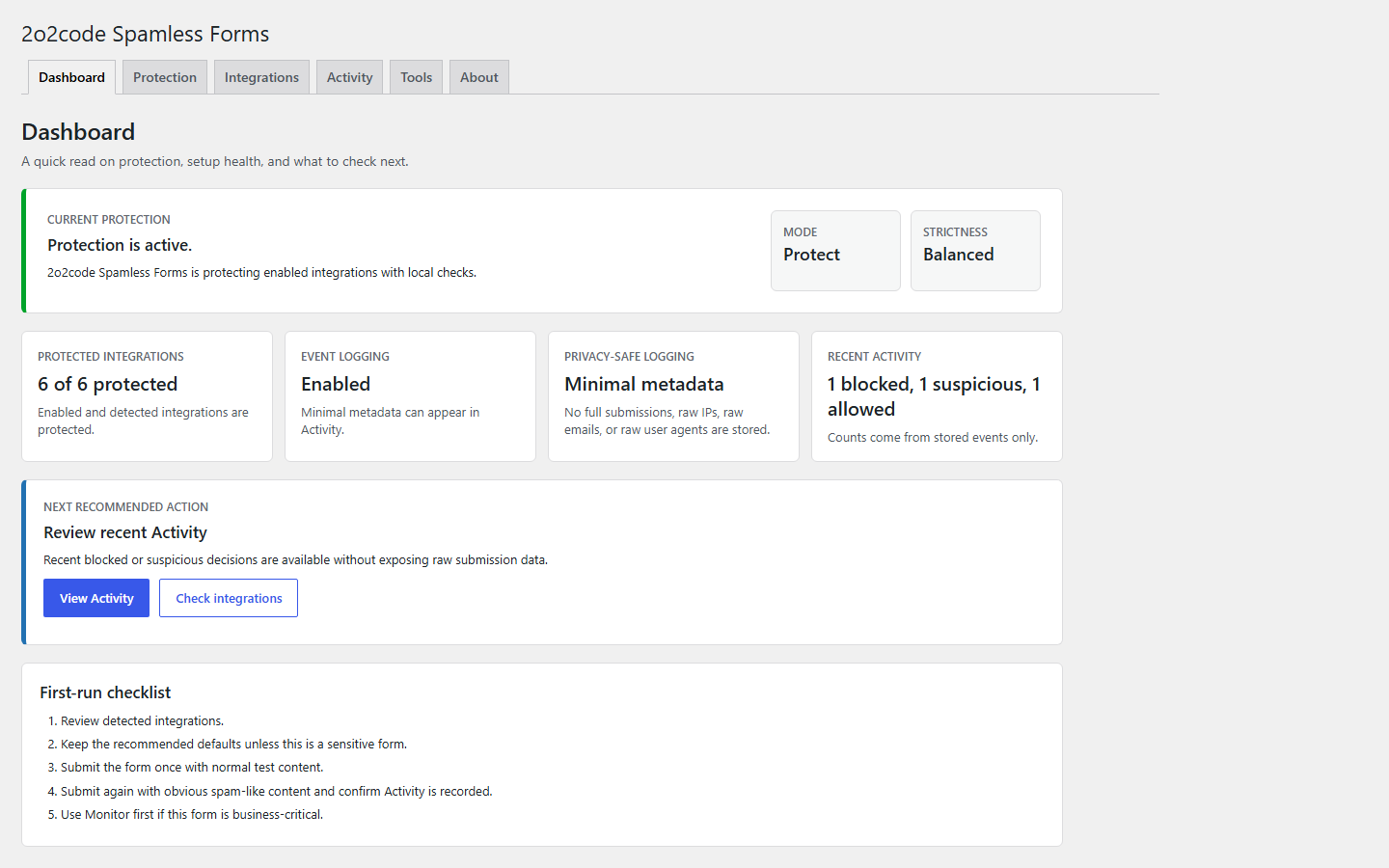Click the '2o2code Spamless Forms' page title
1389x868 pixels.
146,34
